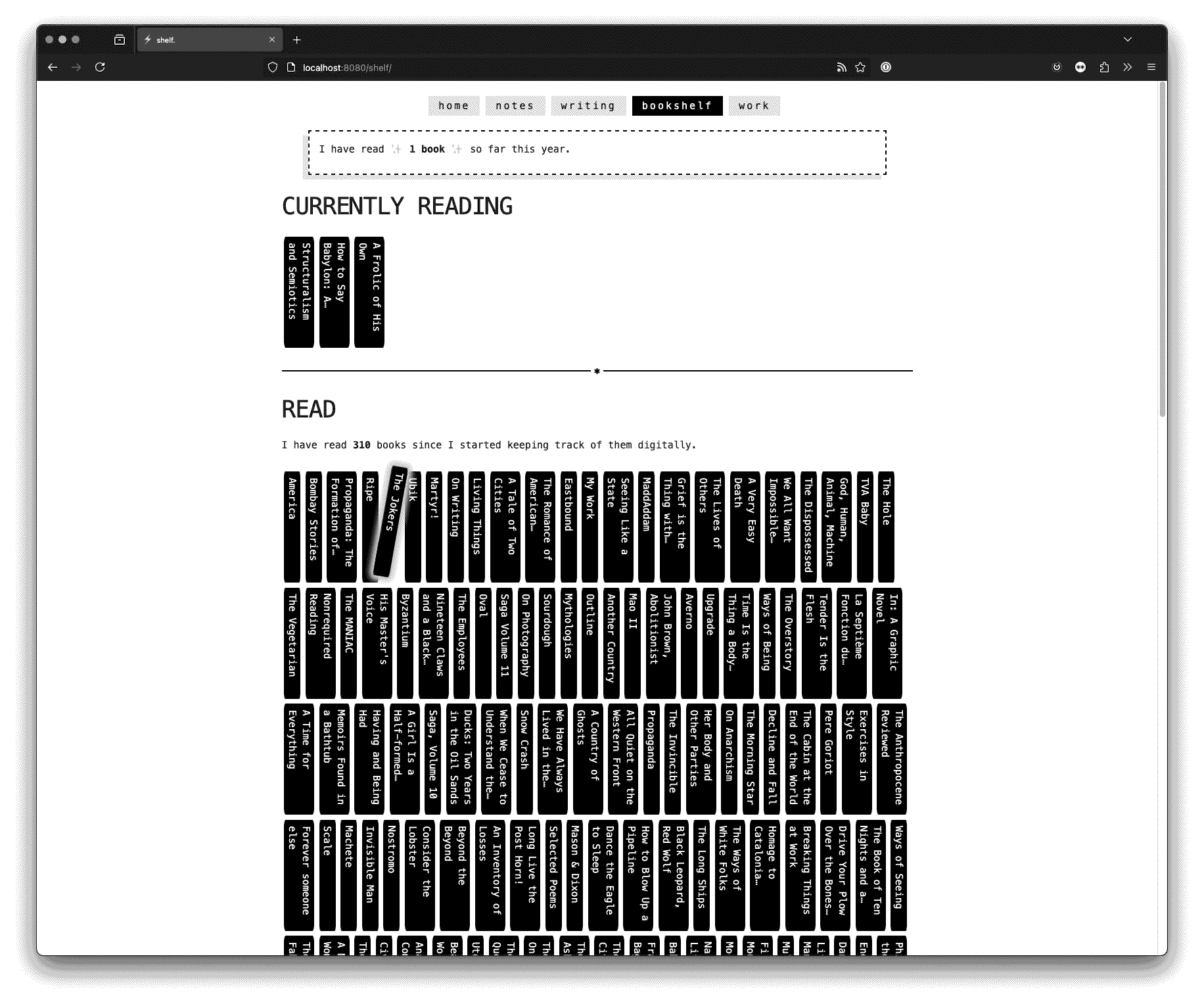Open the book On Photography
1204x1004 pixels.
coord(526,643)
